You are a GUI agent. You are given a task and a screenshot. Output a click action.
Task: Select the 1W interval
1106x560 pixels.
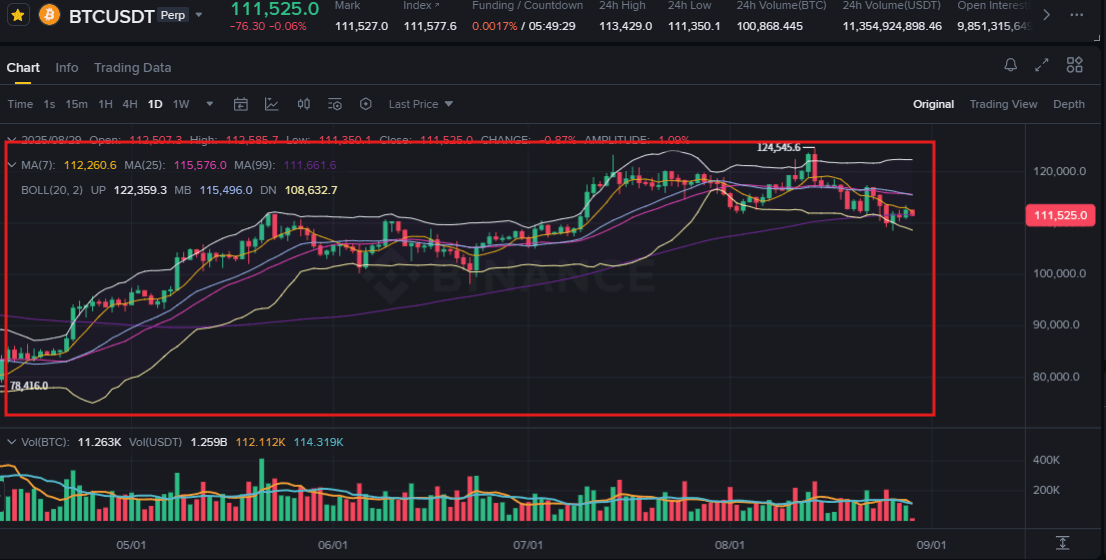181,104
